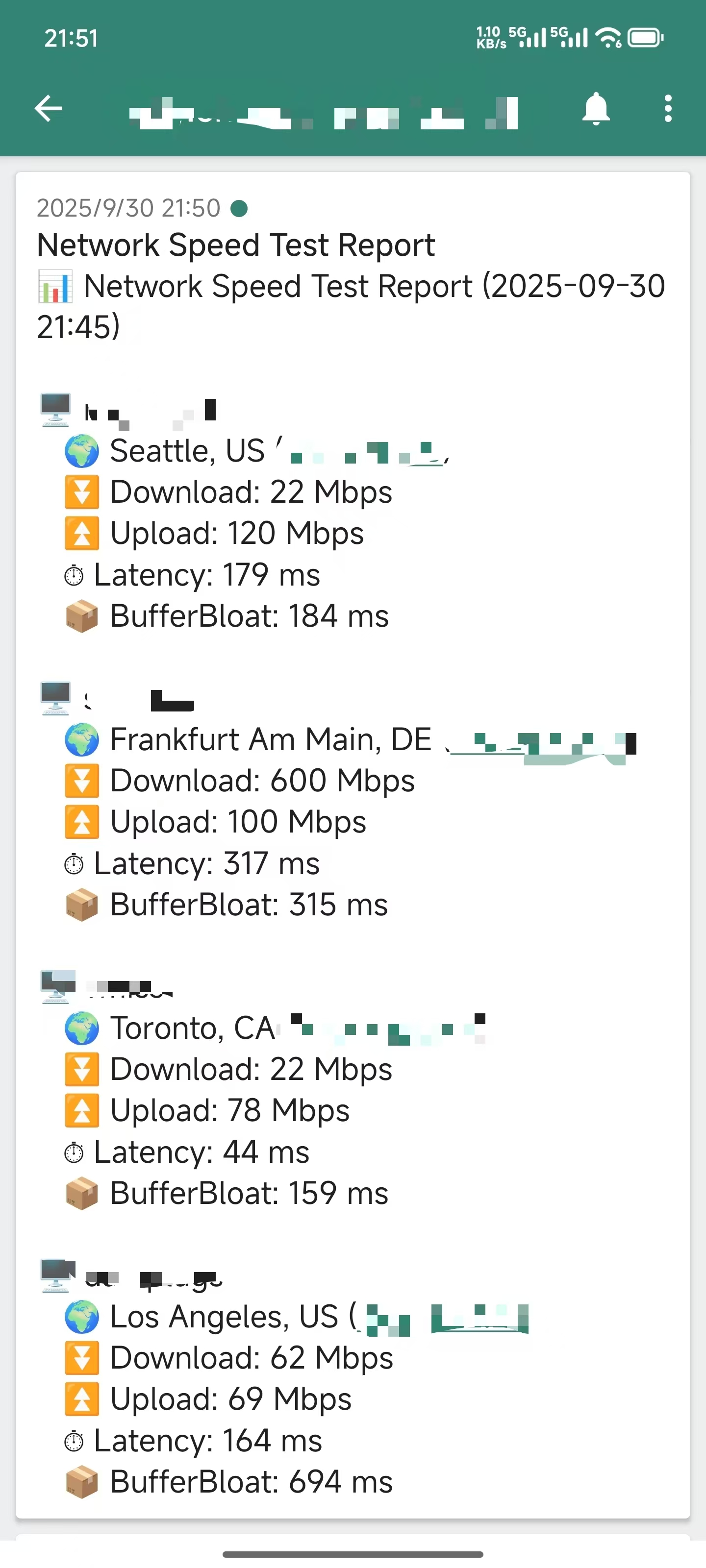Tap the Download: 62 Mbps line
The height and width of the screenshot is (1568, 706).
click(252, 1359)
